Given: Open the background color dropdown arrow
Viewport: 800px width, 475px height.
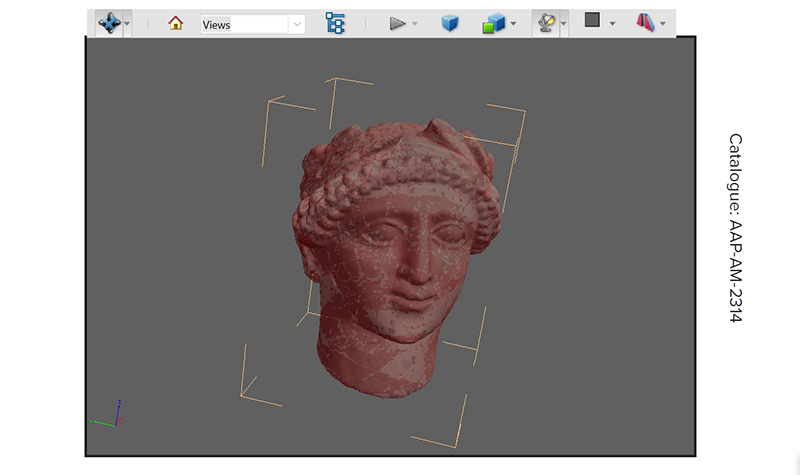Looking at the screenshot, I should 612,23.
